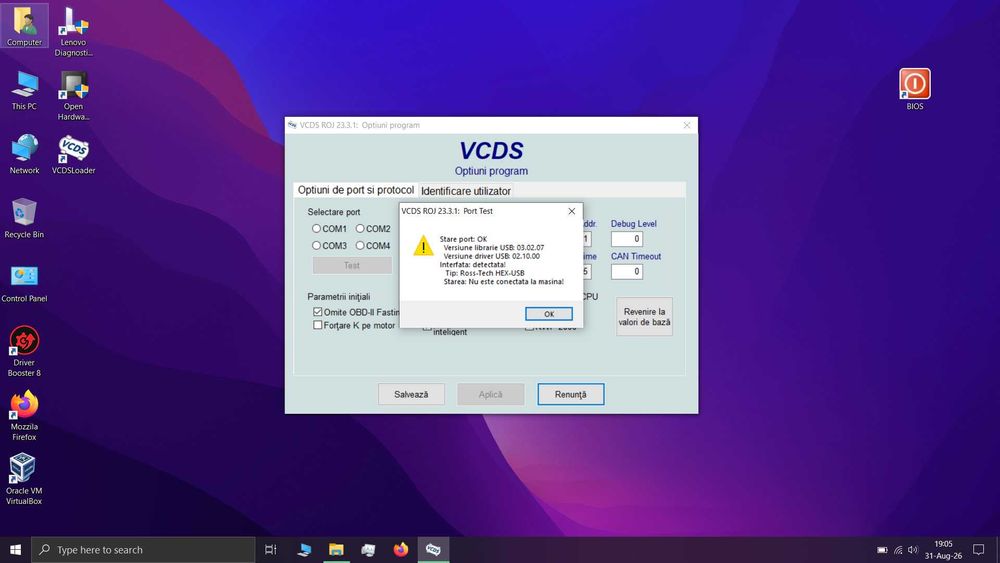Click the Renunță button
The image size is (1000, 563).
pos(570,394)
